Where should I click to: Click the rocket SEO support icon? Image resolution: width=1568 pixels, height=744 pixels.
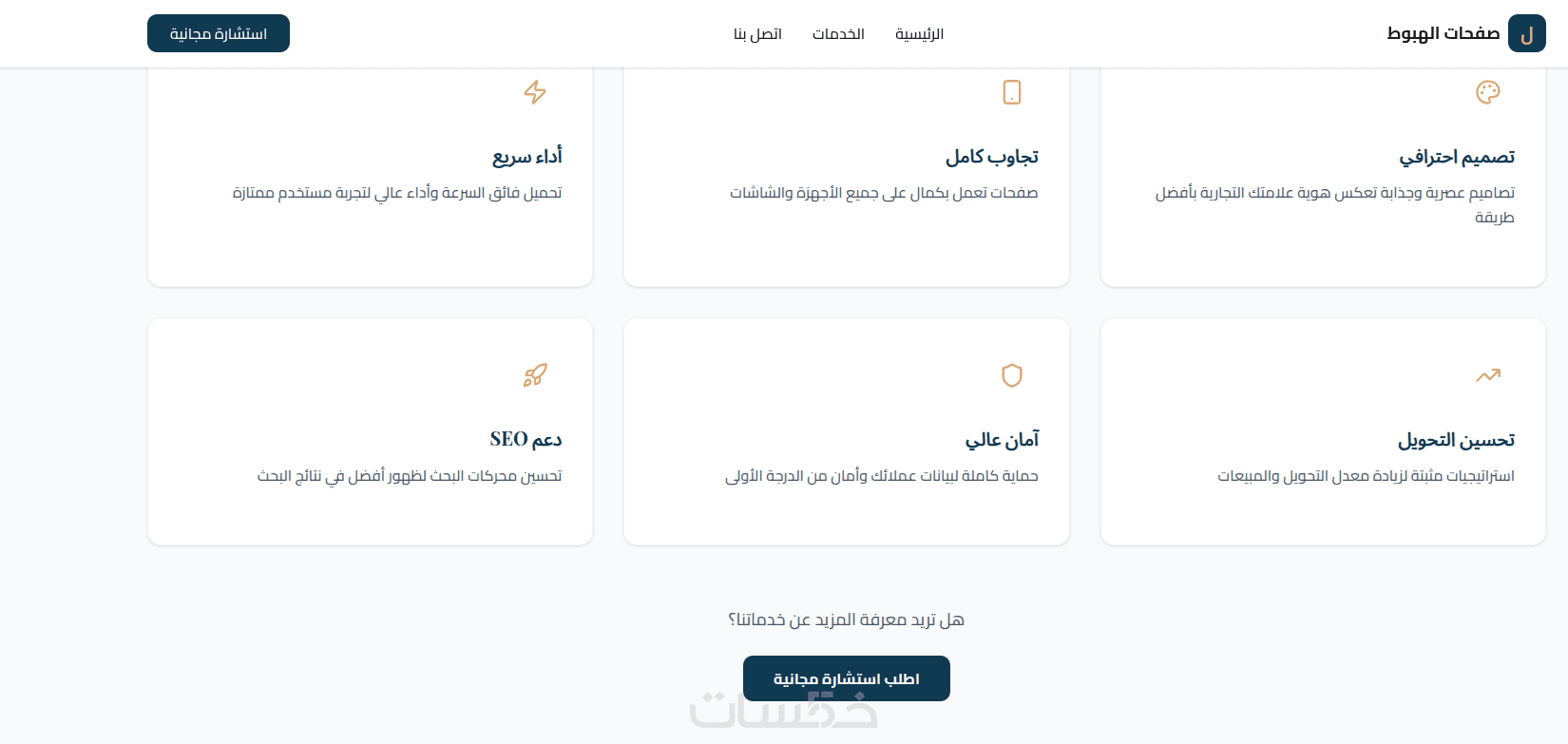click(x=535, y=375)
